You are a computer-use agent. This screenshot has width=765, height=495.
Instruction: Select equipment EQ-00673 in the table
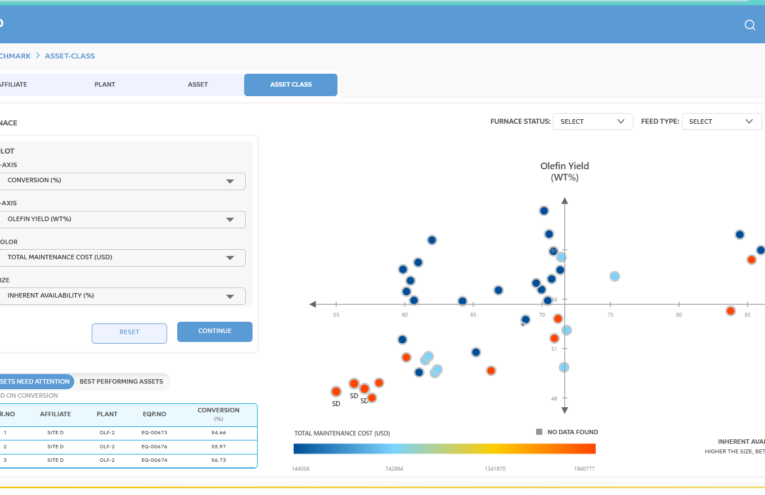pos(154,433)
